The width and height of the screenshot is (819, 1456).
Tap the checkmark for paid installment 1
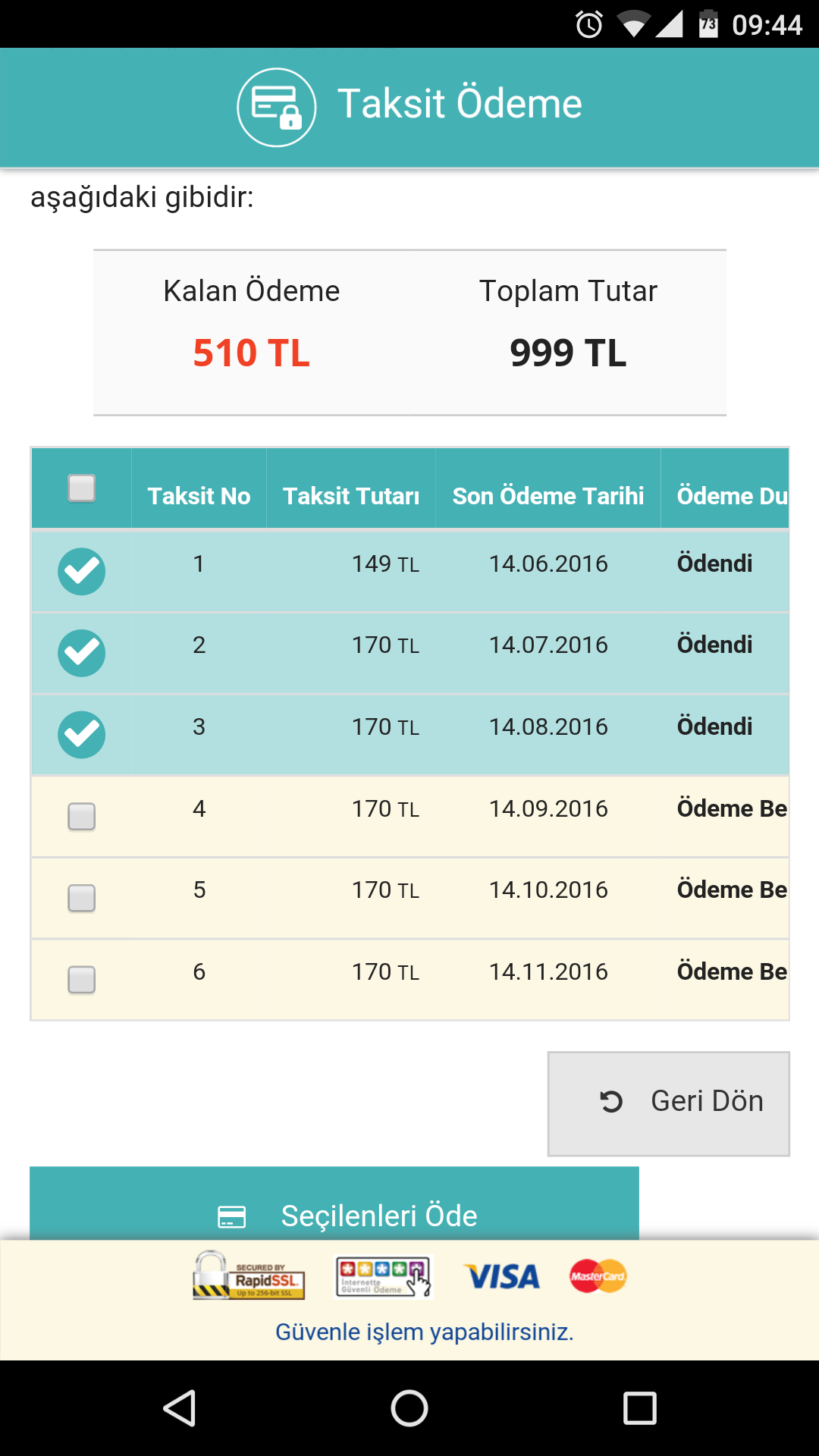coord(82,571)
